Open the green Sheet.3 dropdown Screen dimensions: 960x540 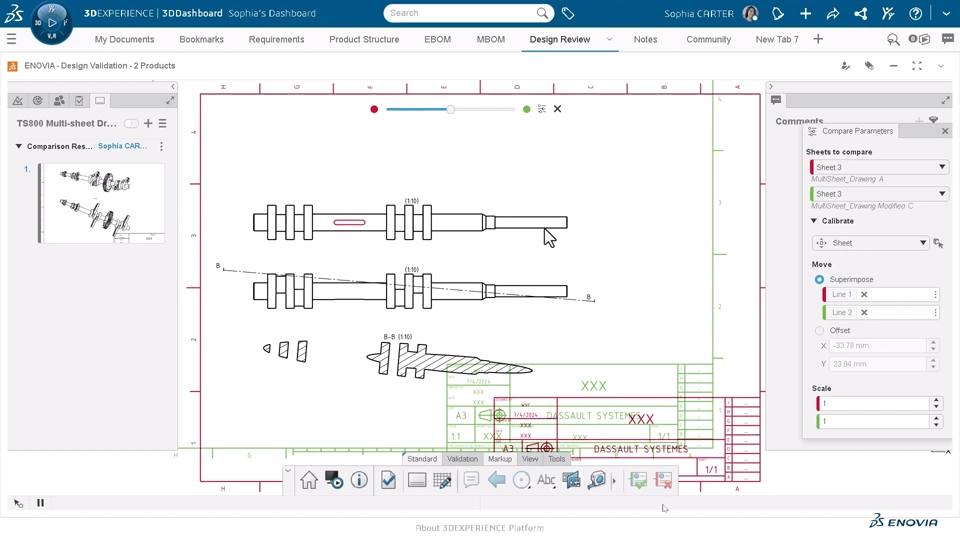tap(879, 193)
